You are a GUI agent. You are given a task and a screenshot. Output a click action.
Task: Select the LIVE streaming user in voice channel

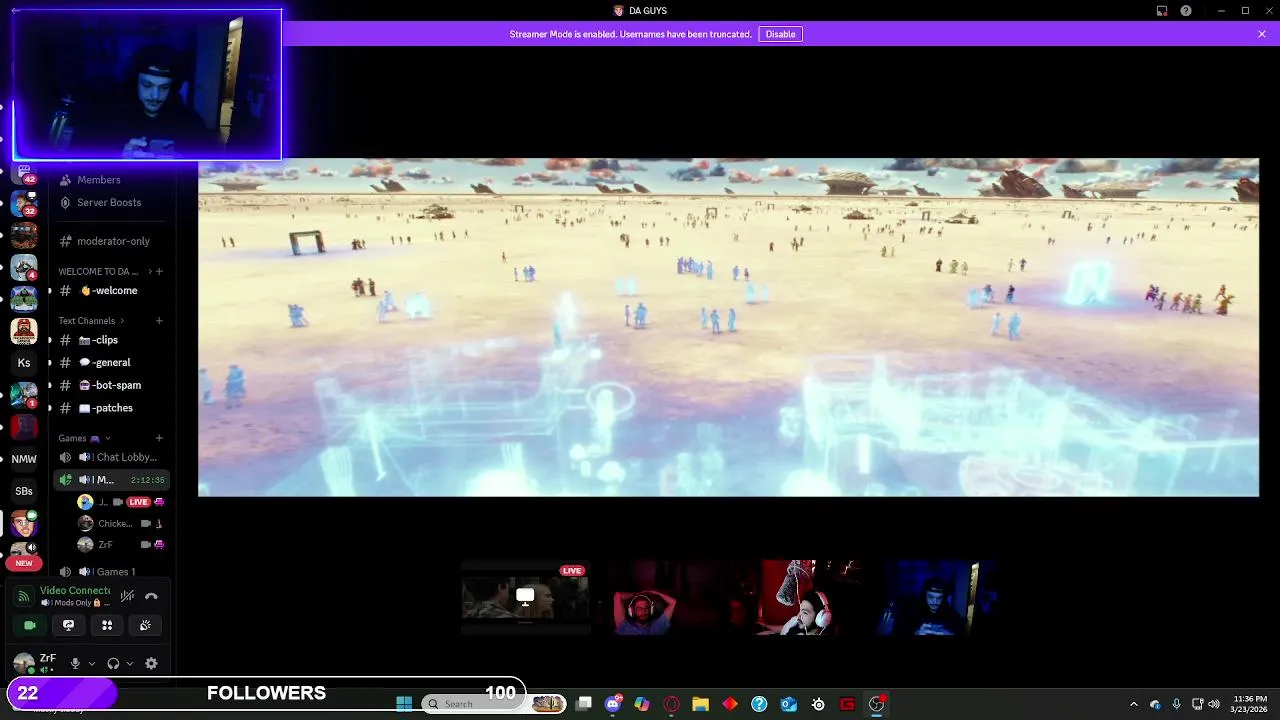pos(120,502)
